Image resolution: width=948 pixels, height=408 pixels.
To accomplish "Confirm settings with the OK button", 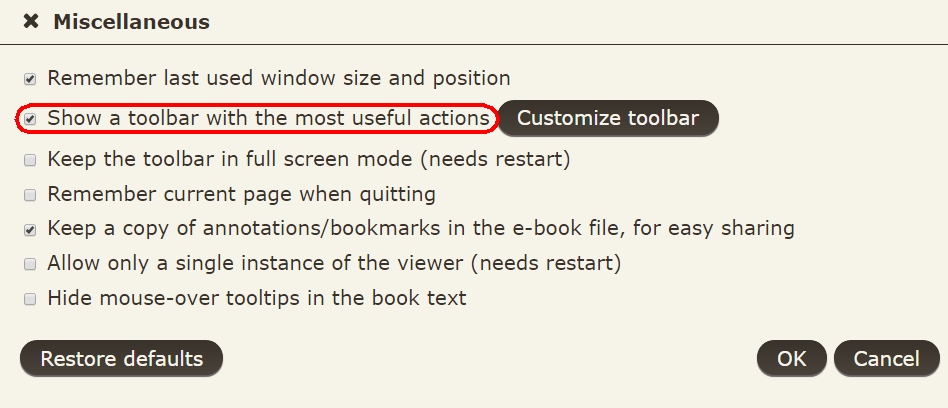I will [x=791, y=358].
